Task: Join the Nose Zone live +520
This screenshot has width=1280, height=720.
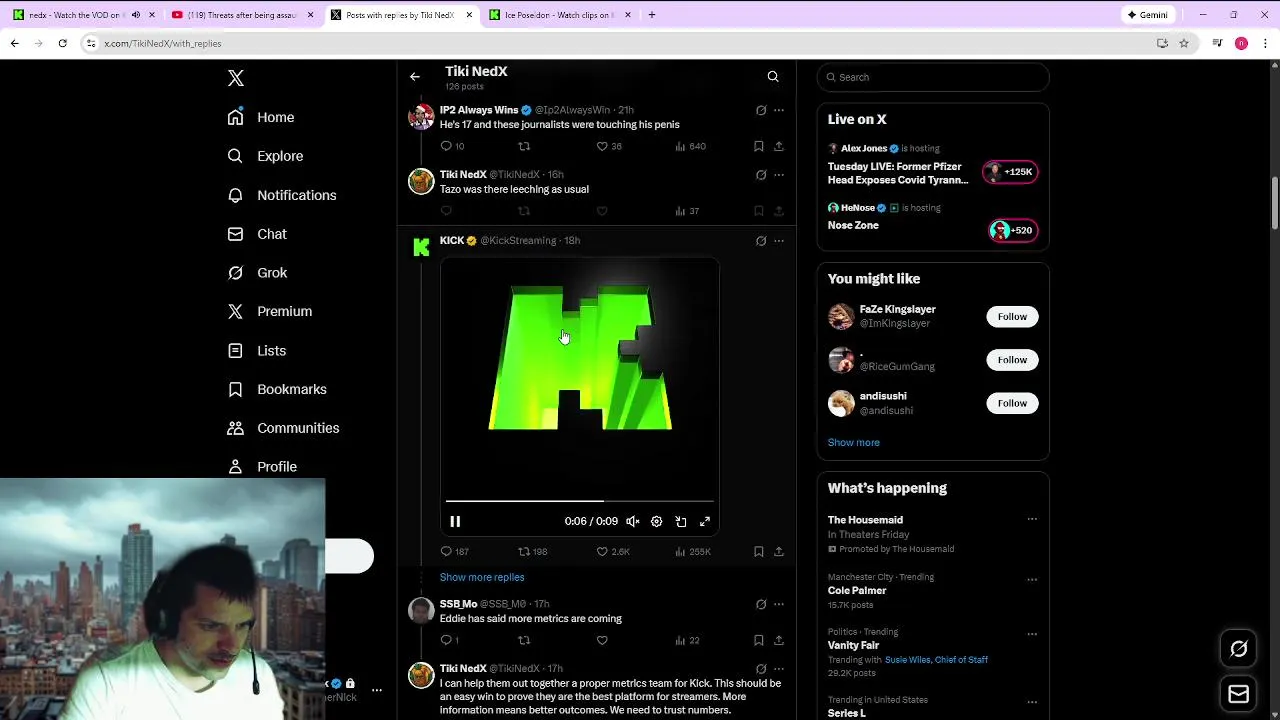Action: (x=1012, y=230)
